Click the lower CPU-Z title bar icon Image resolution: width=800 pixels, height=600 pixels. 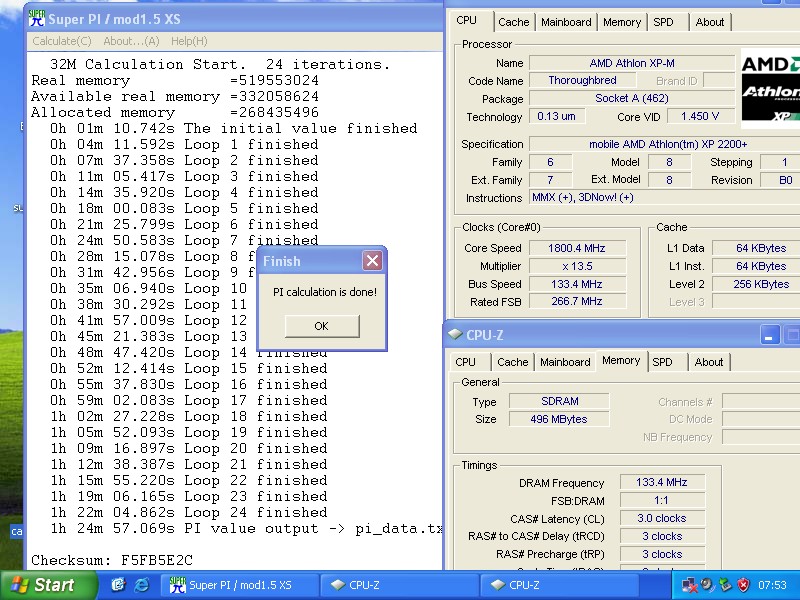455,334
